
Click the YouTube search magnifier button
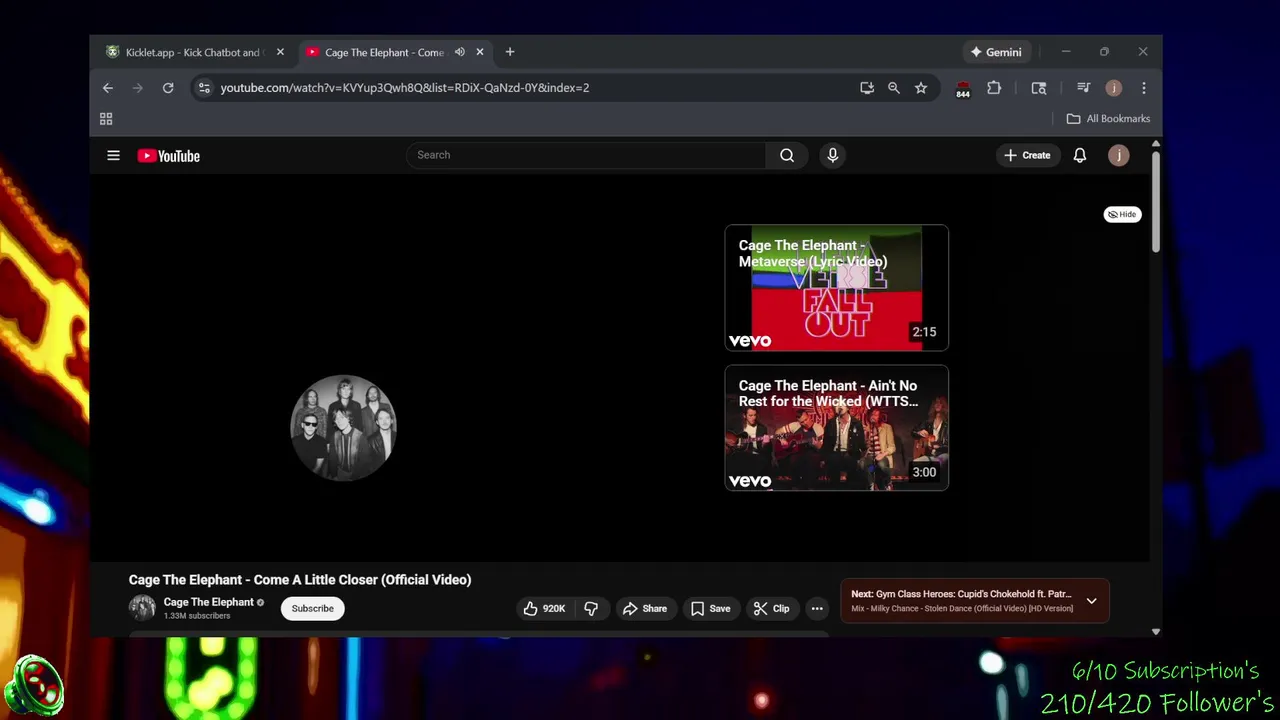coord(787,155)
